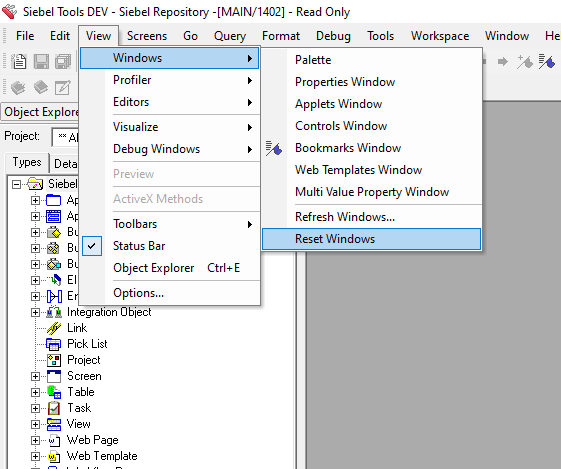Show the Properties Window
Viewport: 561px width, 469px height.
coord(371,82)
